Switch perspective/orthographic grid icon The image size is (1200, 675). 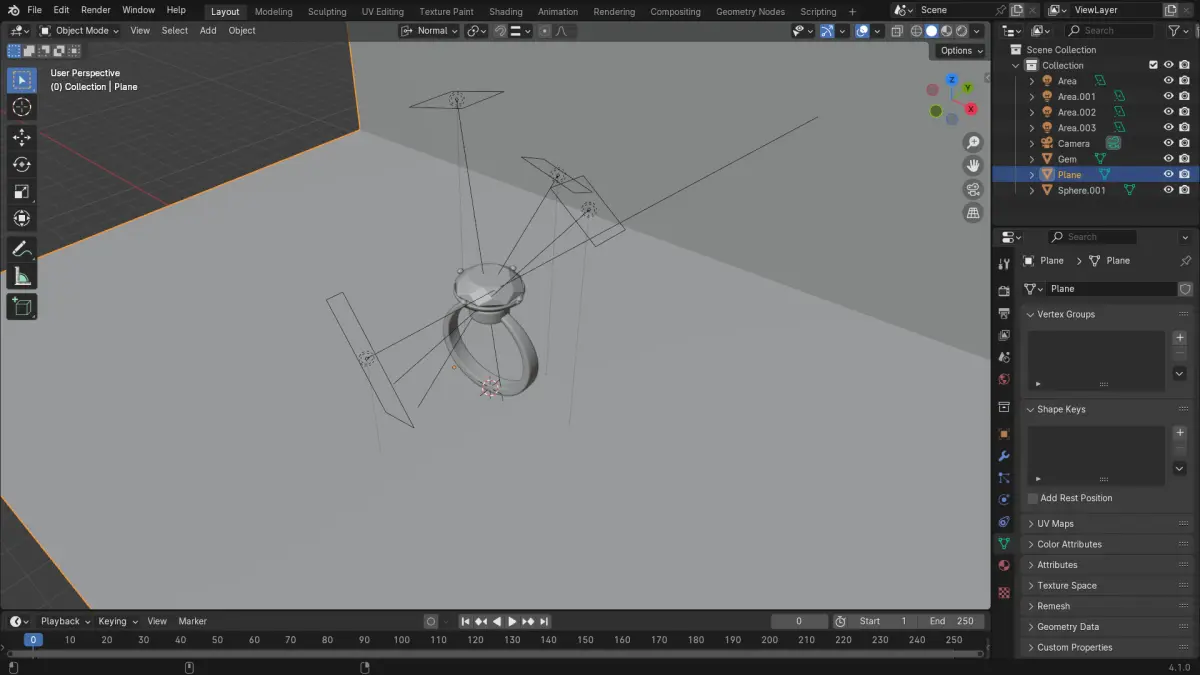(973, 213)
